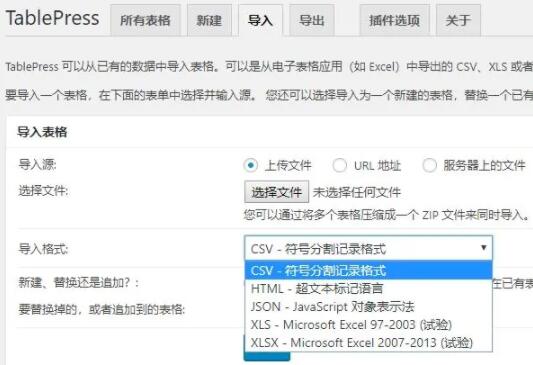The image size is (533, 365).
Task: Select 服务器上的文件 radio option
Action: point(429,166)
